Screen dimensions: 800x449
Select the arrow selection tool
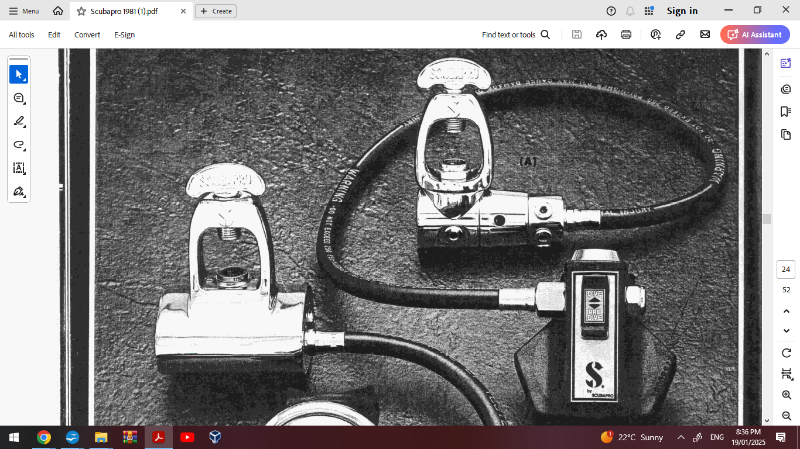tap(19, 74)
